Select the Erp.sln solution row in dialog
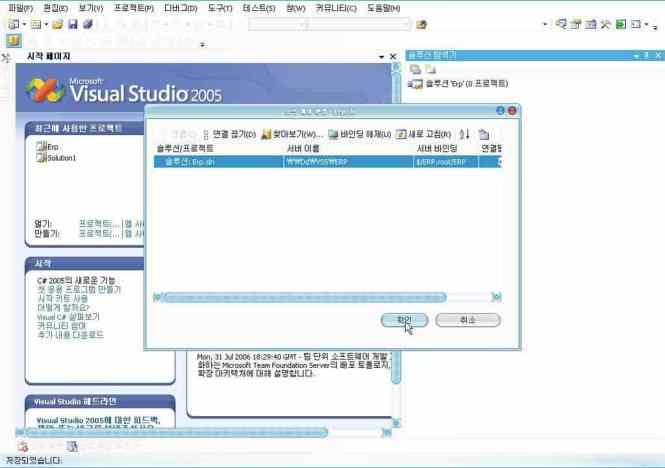Screen dimensions: 665x468 pyautogui.click(x=327, y=162)
